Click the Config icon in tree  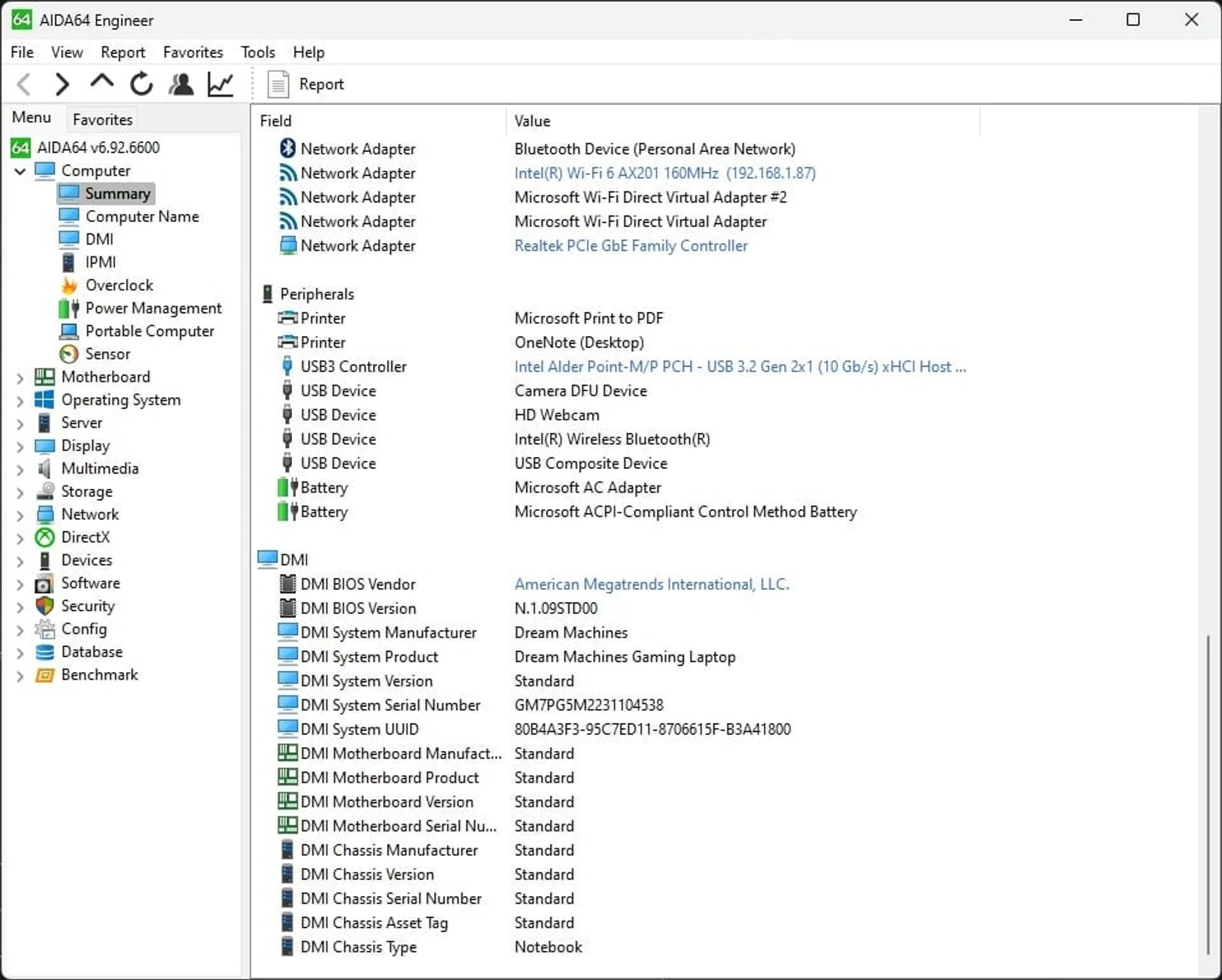pos(45,629)
